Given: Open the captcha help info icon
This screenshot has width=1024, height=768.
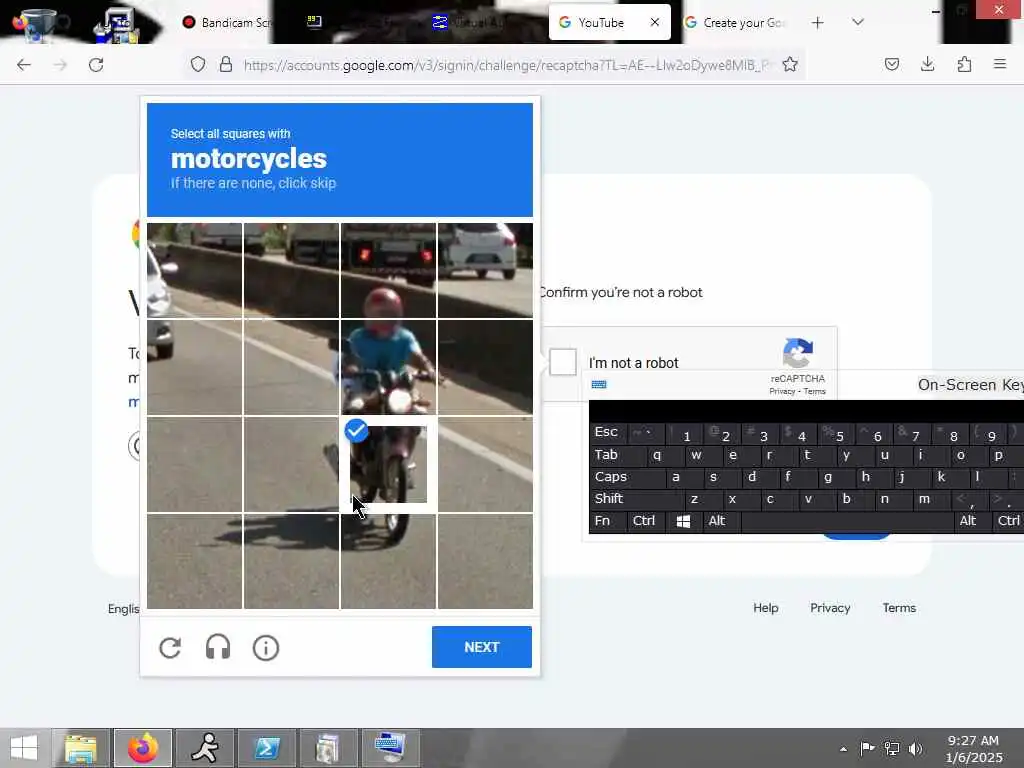Looking at the screenshot, I should coord(266,648).
